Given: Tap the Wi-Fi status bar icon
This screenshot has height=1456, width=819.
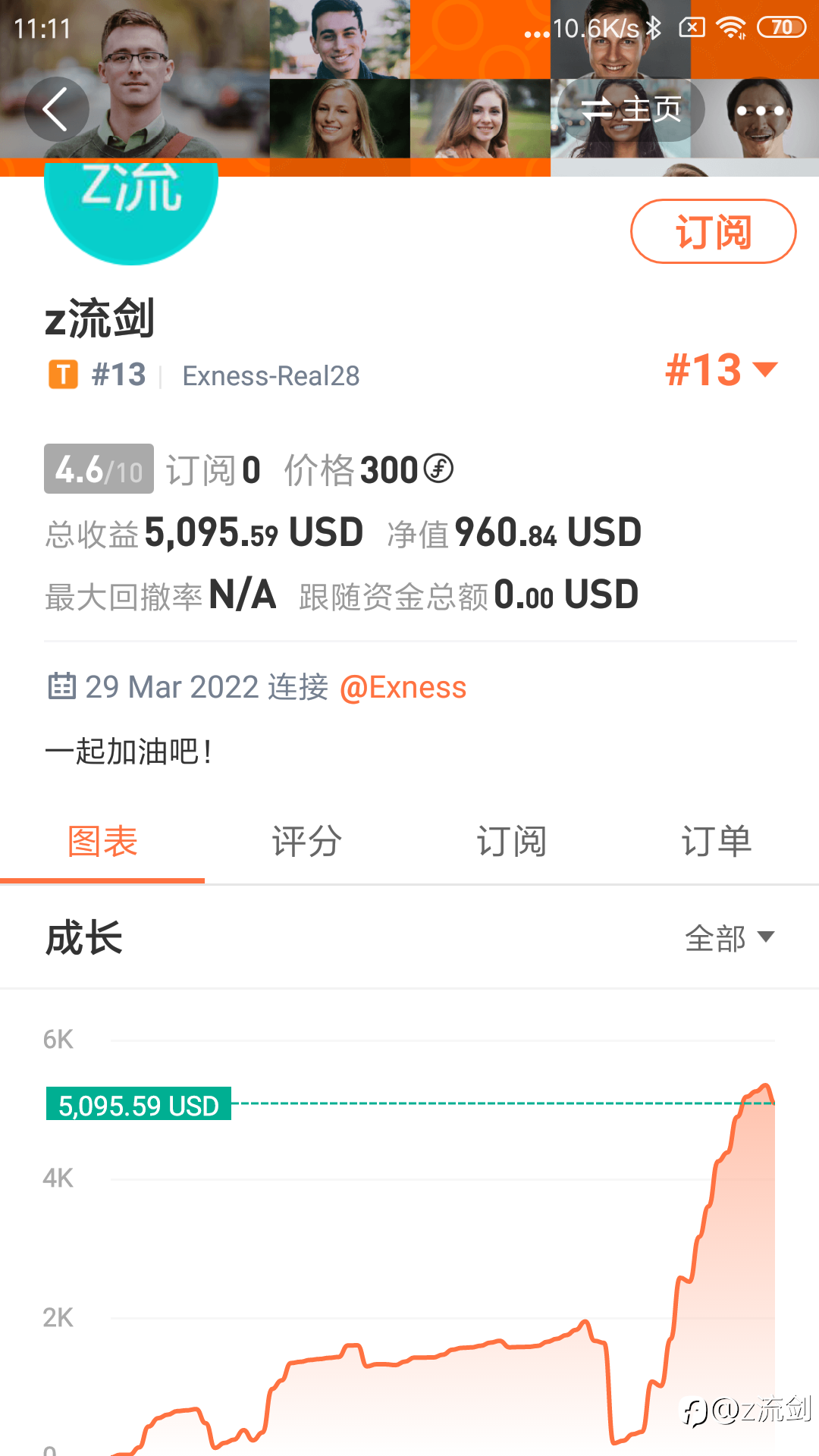Looking at the screenshot, I should click(731, 28).
